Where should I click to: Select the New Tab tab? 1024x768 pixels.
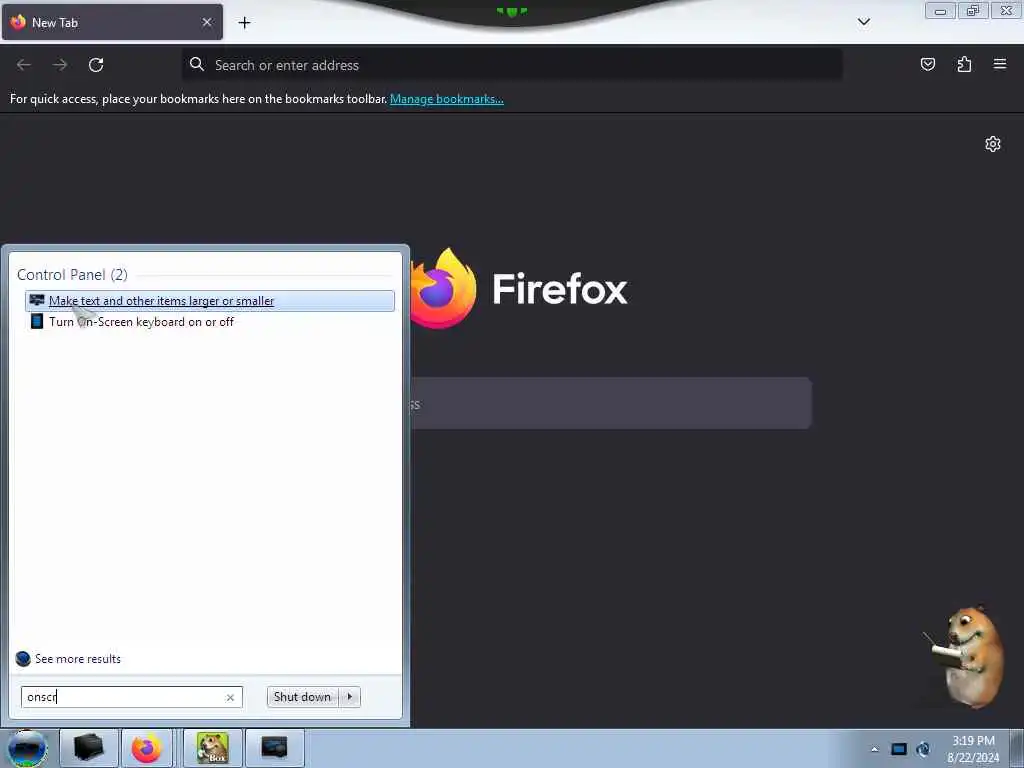(112, 22)
